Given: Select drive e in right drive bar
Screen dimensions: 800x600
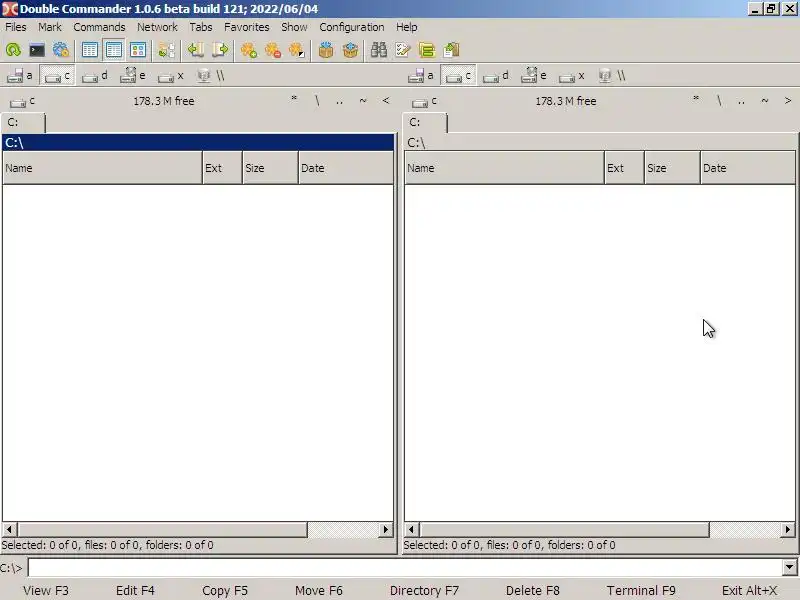Looking at the screenshot, I should (x=534, y=76).
